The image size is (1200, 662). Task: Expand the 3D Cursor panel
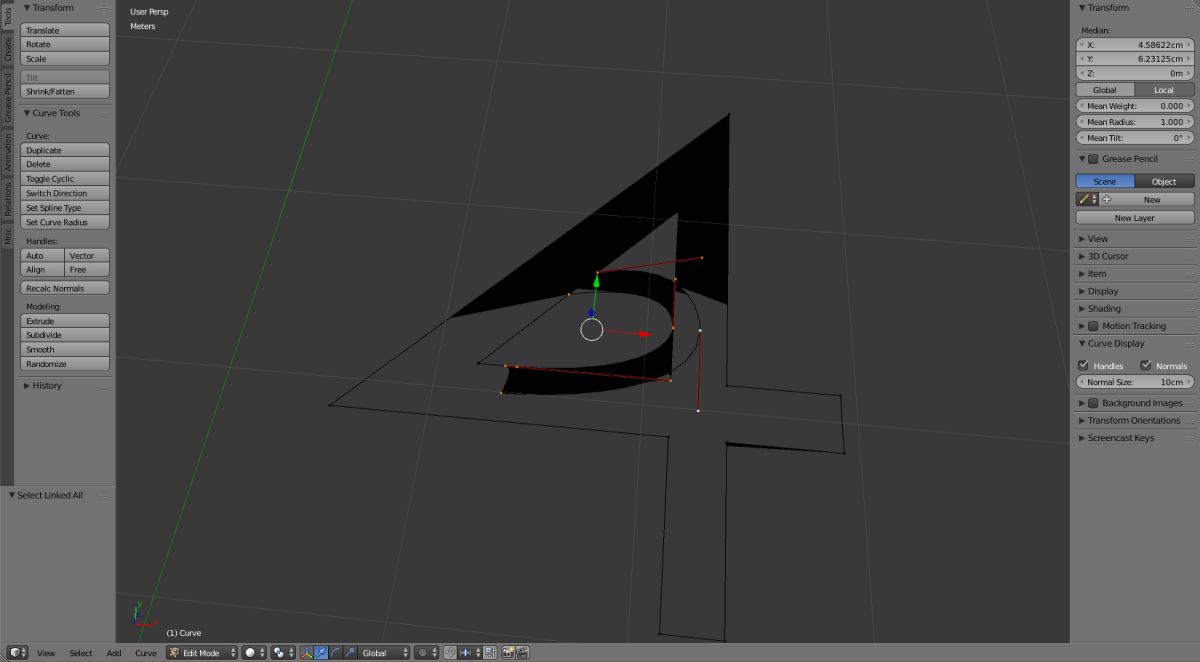pos(1108,256)
